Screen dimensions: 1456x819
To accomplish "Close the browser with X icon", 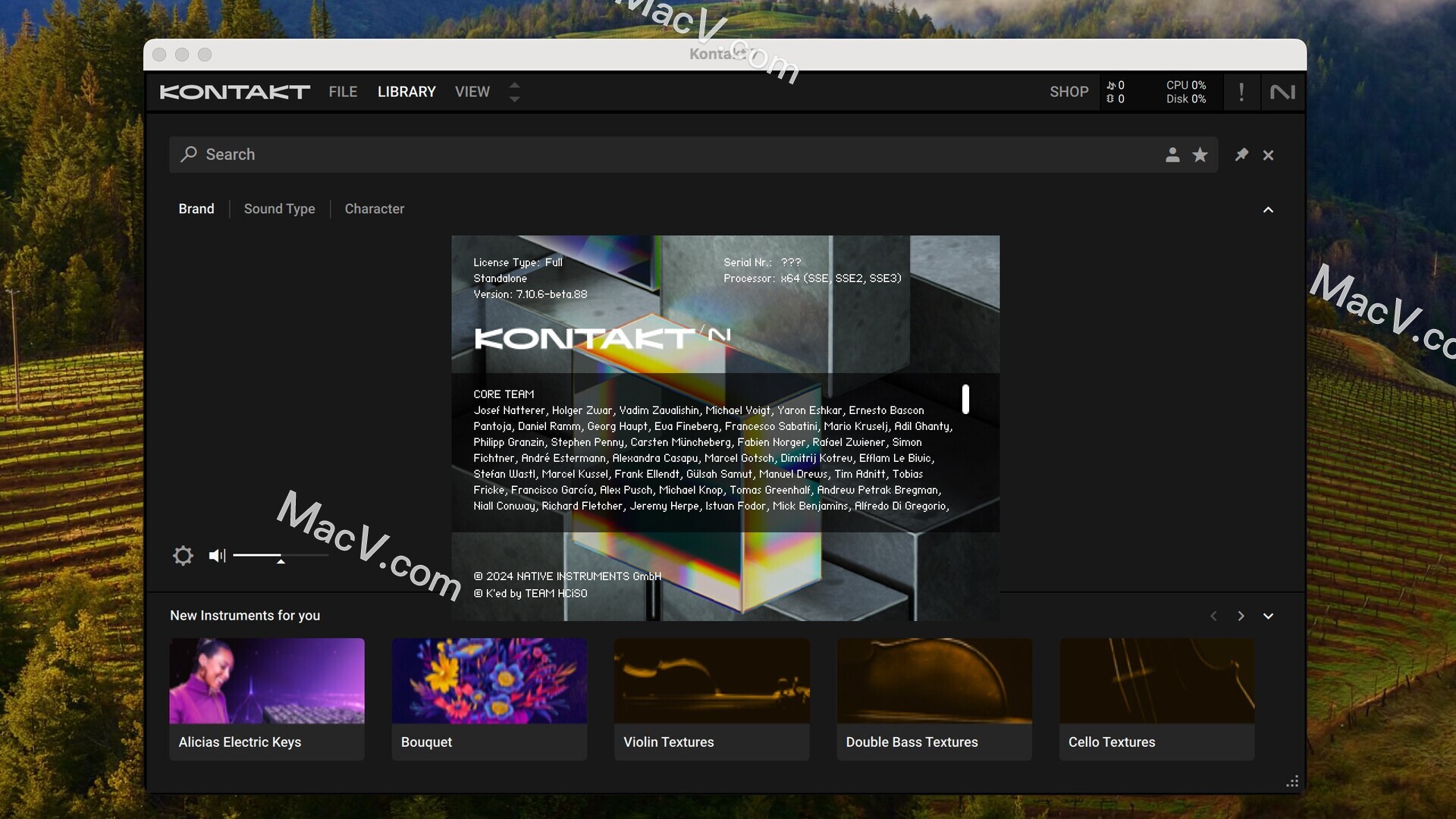I will click(1268, 155).
